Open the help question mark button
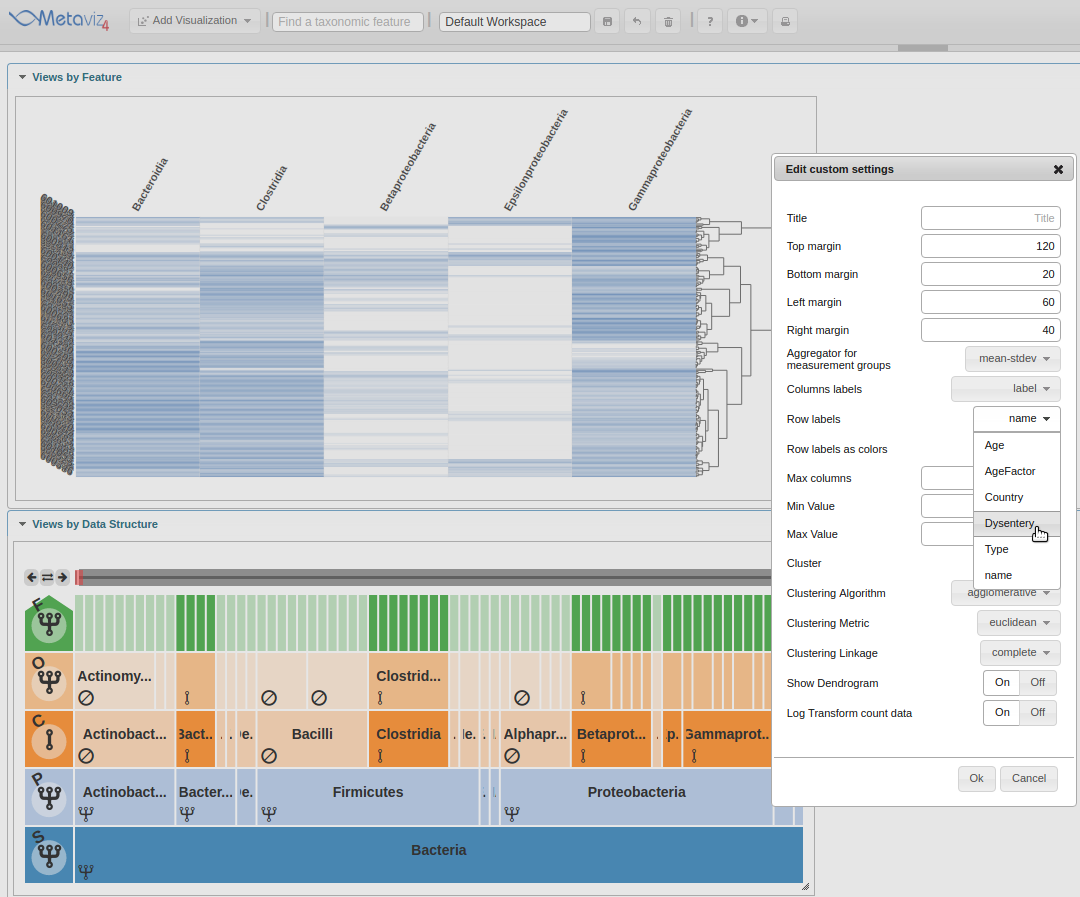Viewport: 1080px width, 897px height. pos(710,21)
